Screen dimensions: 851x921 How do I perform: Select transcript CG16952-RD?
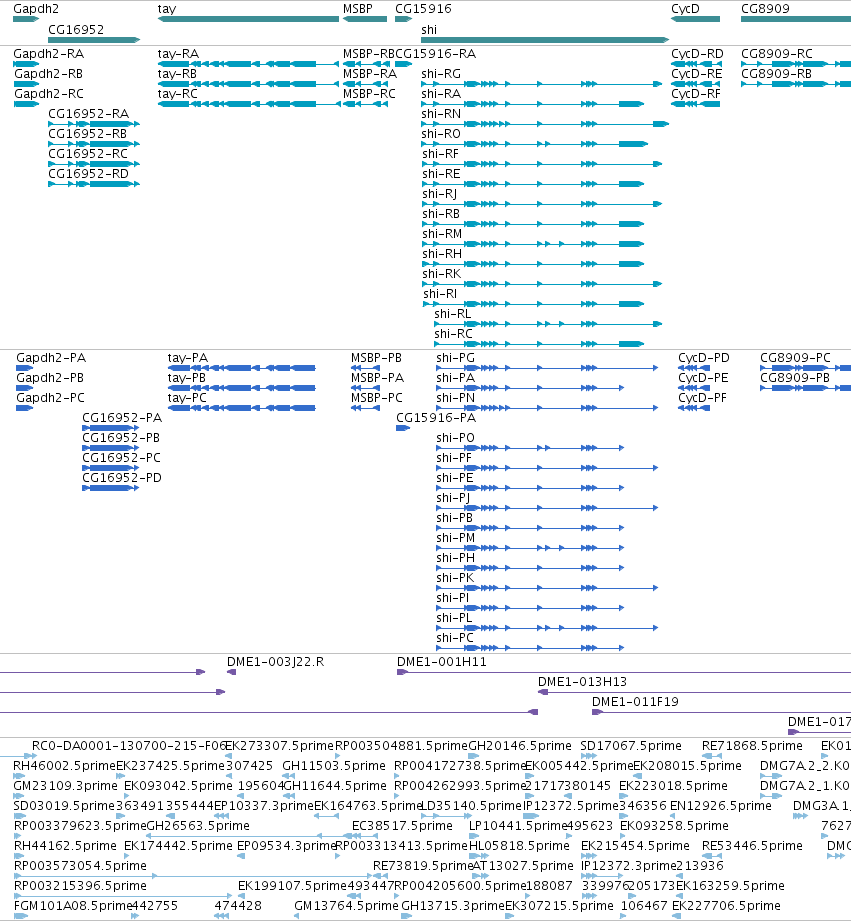pos(89,173)
